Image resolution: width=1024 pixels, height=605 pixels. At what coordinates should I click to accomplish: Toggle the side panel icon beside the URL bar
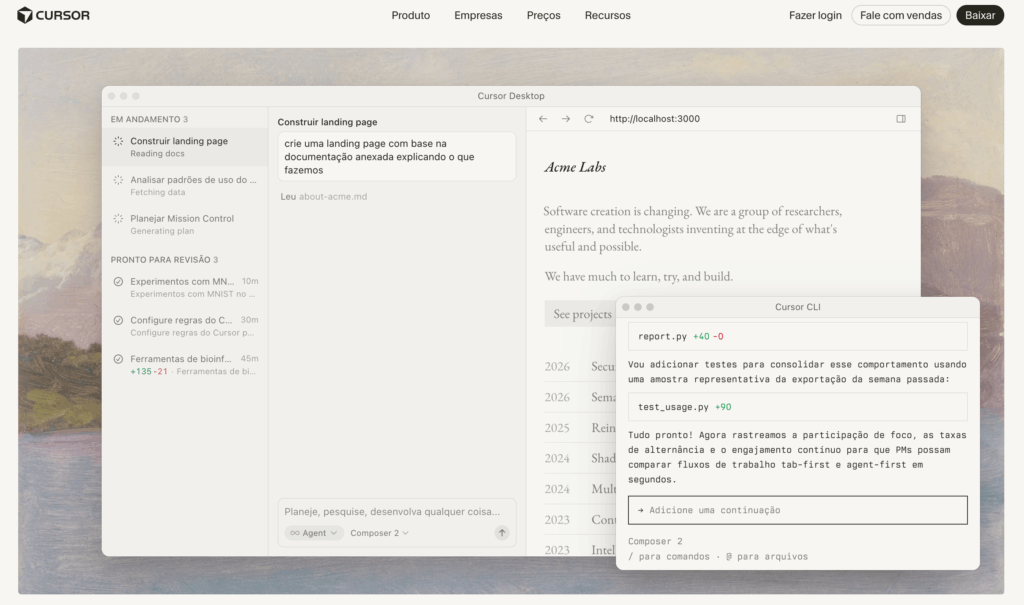[901, 119]
